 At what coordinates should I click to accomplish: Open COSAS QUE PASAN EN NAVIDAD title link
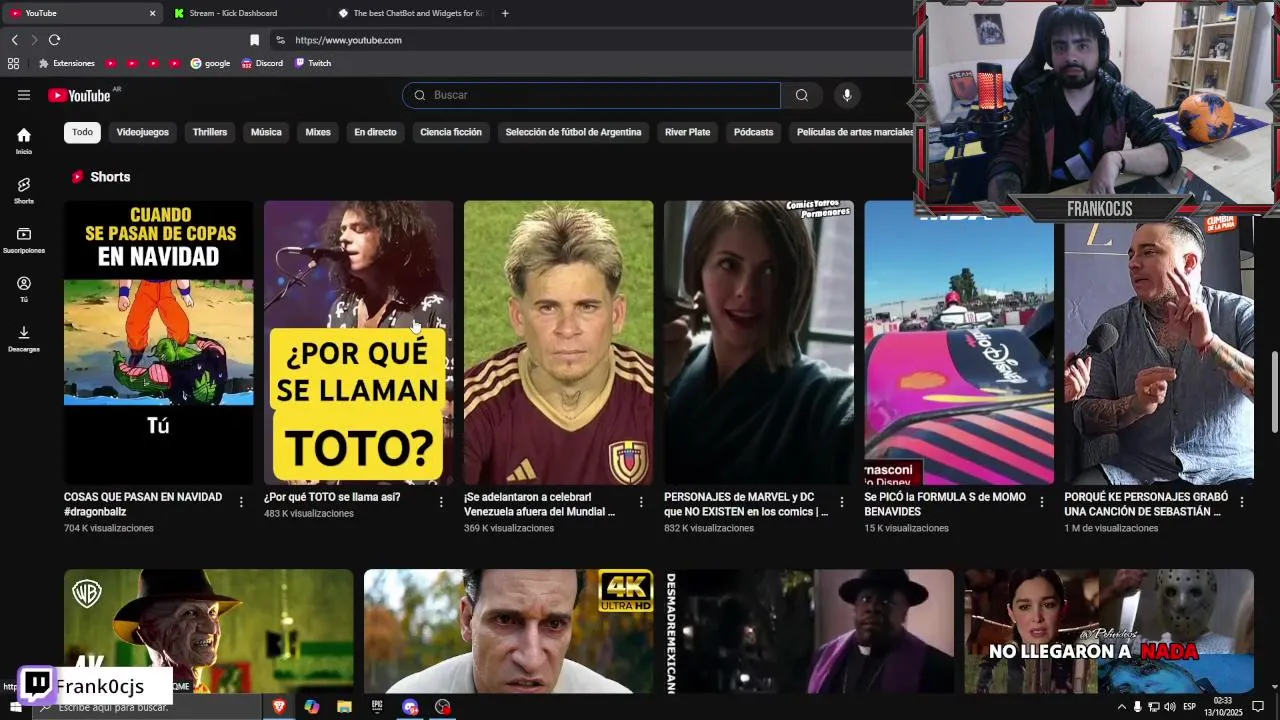[143, 504]
